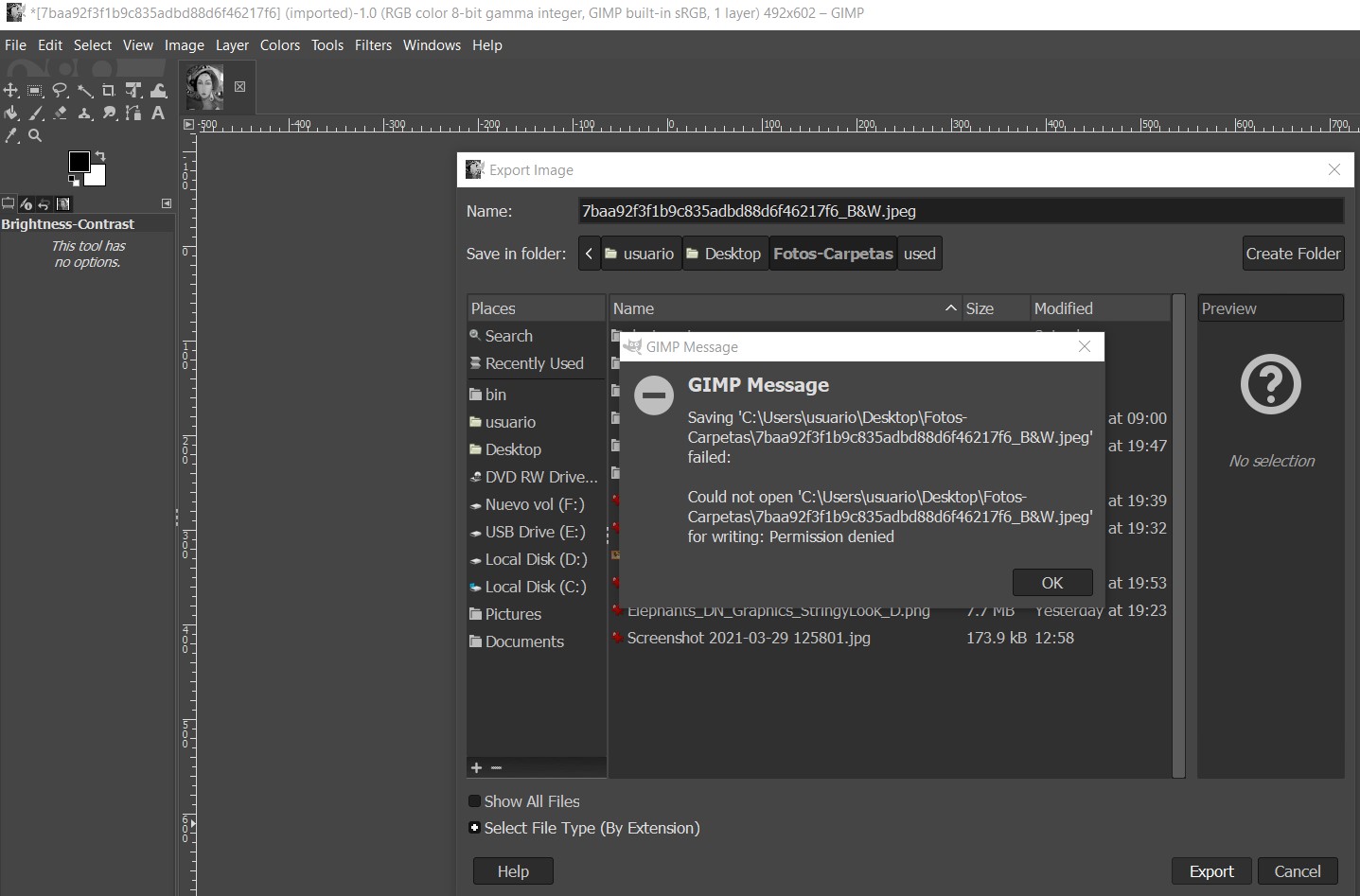Click the Export button
Screen dimensions: 1360x896
tap(1211, 871)
